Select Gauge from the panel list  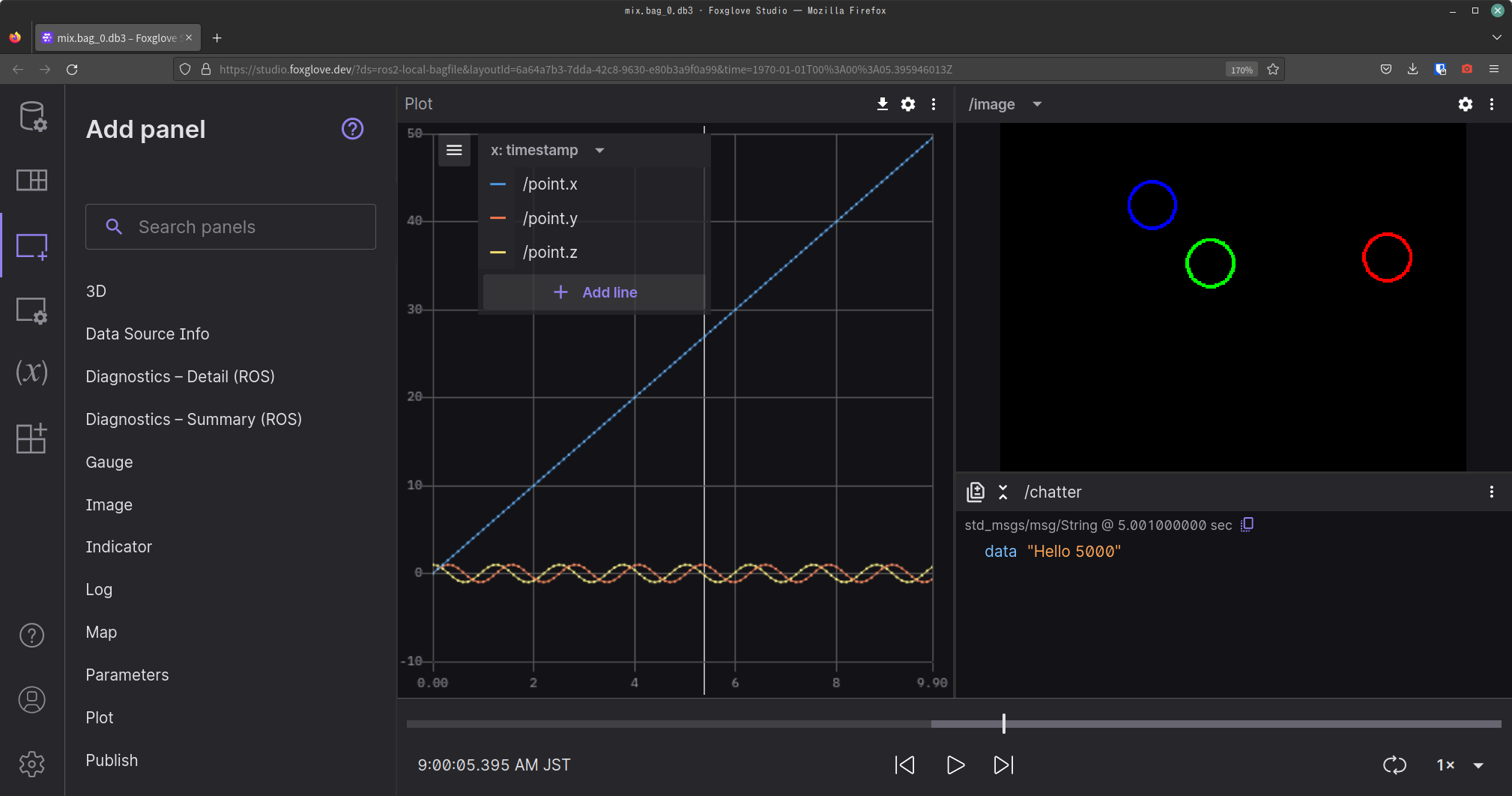click(109, 462)
